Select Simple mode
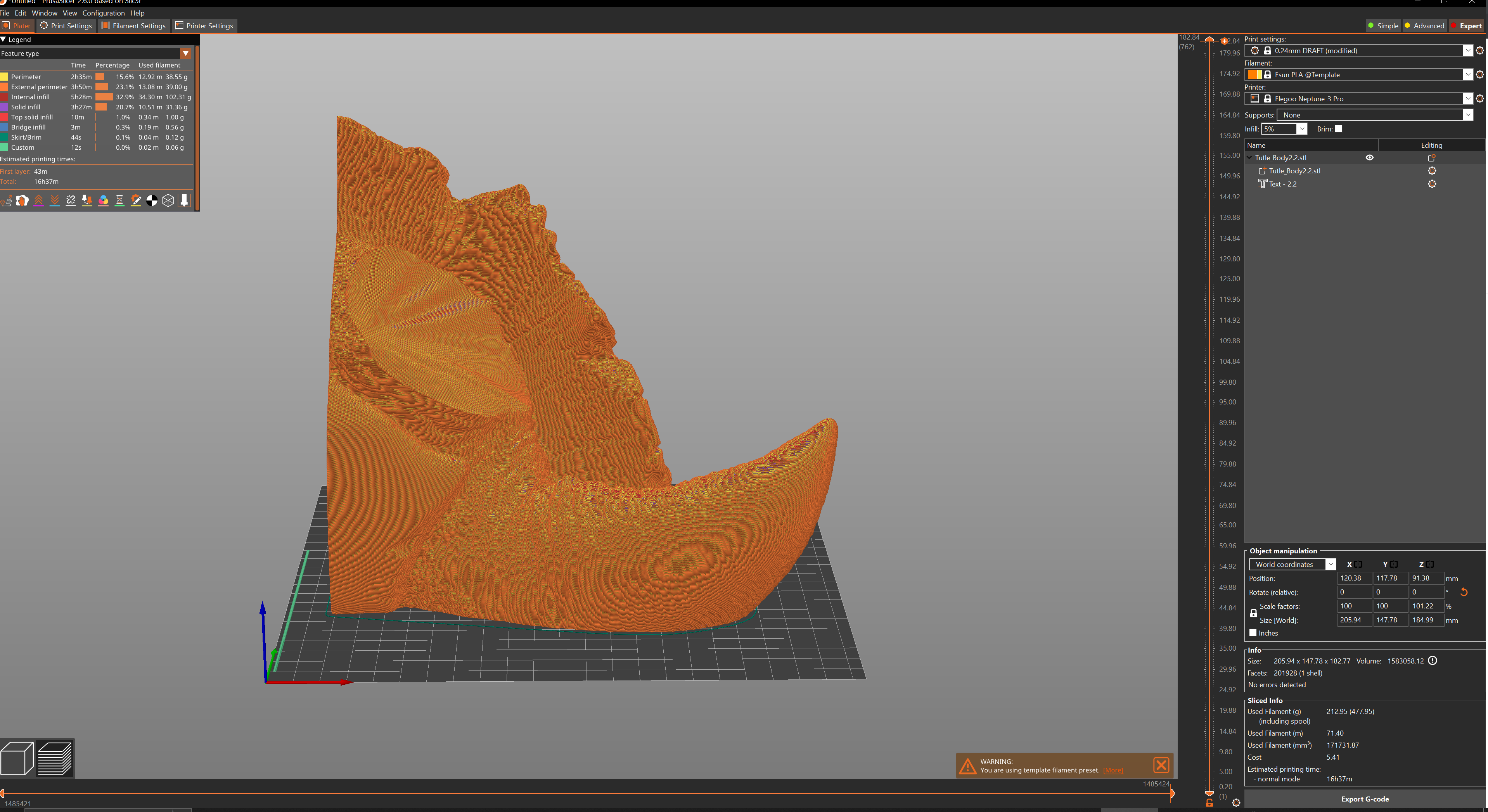The image size is (1488, 812). click(x=1383, y=26)
